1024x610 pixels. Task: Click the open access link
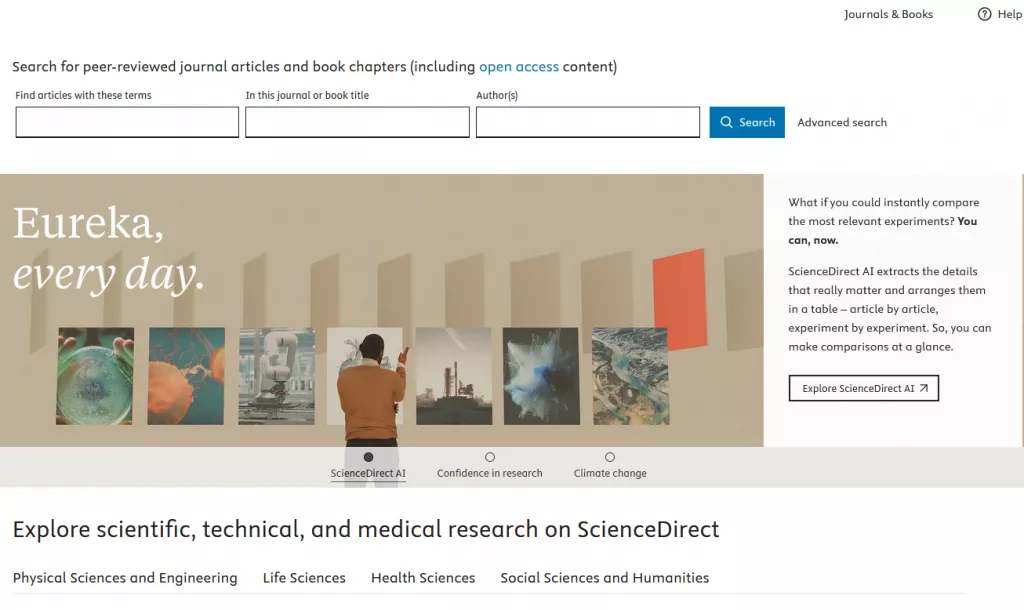[519, 67]
